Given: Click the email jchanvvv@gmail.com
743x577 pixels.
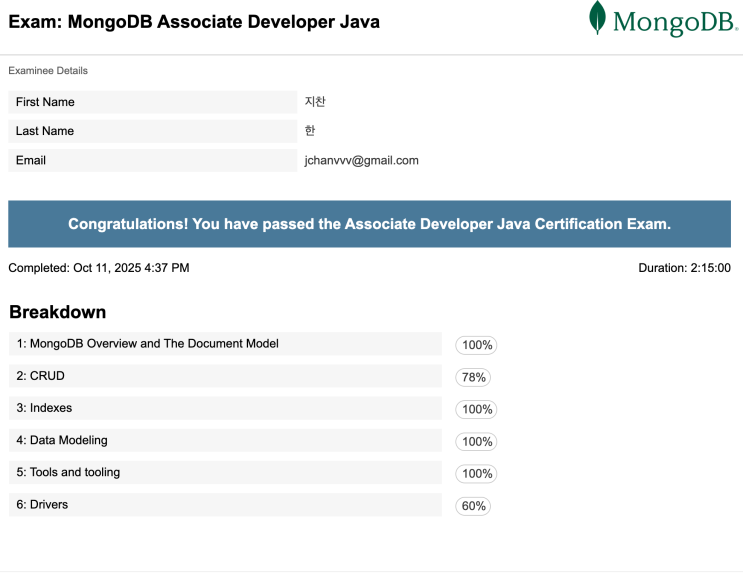Looking at the screenshot, I should coord(362,161).
